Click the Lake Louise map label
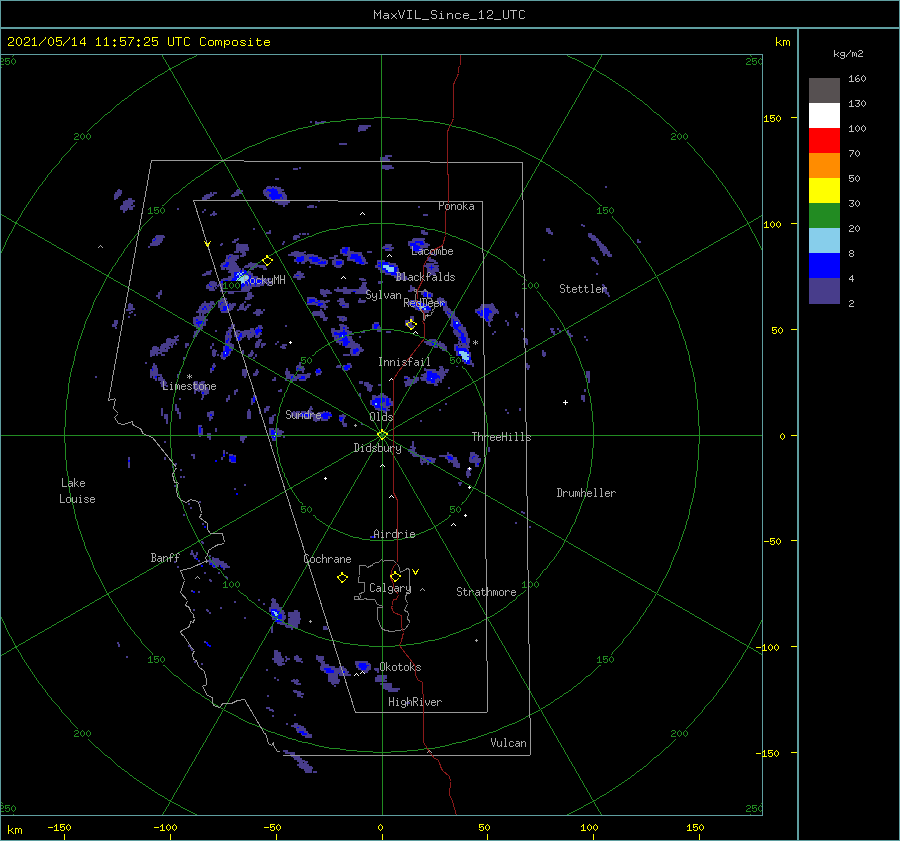 coord(77,491)
